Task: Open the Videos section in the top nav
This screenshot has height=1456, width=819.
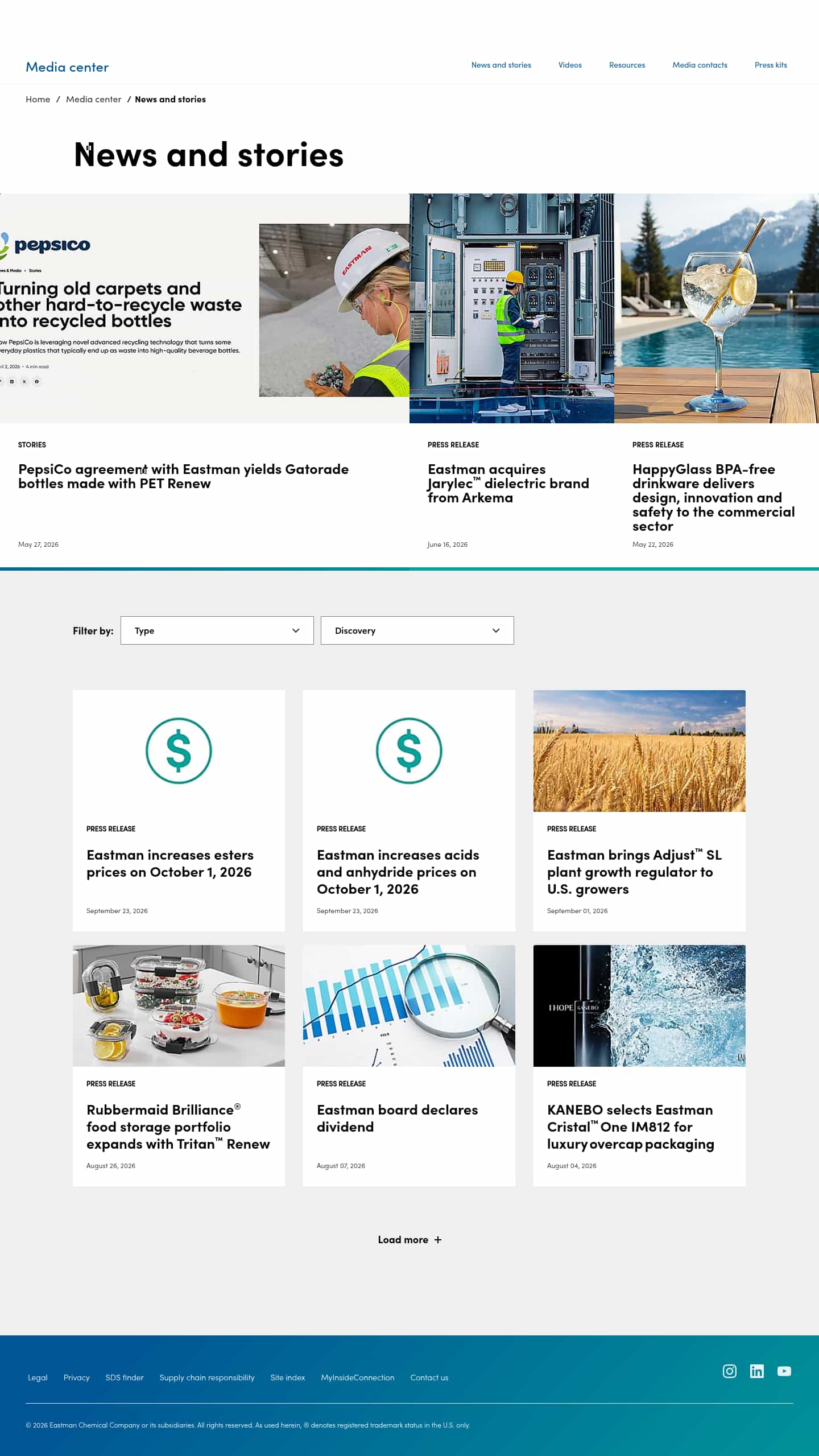Action: click(x=570, y=65)
